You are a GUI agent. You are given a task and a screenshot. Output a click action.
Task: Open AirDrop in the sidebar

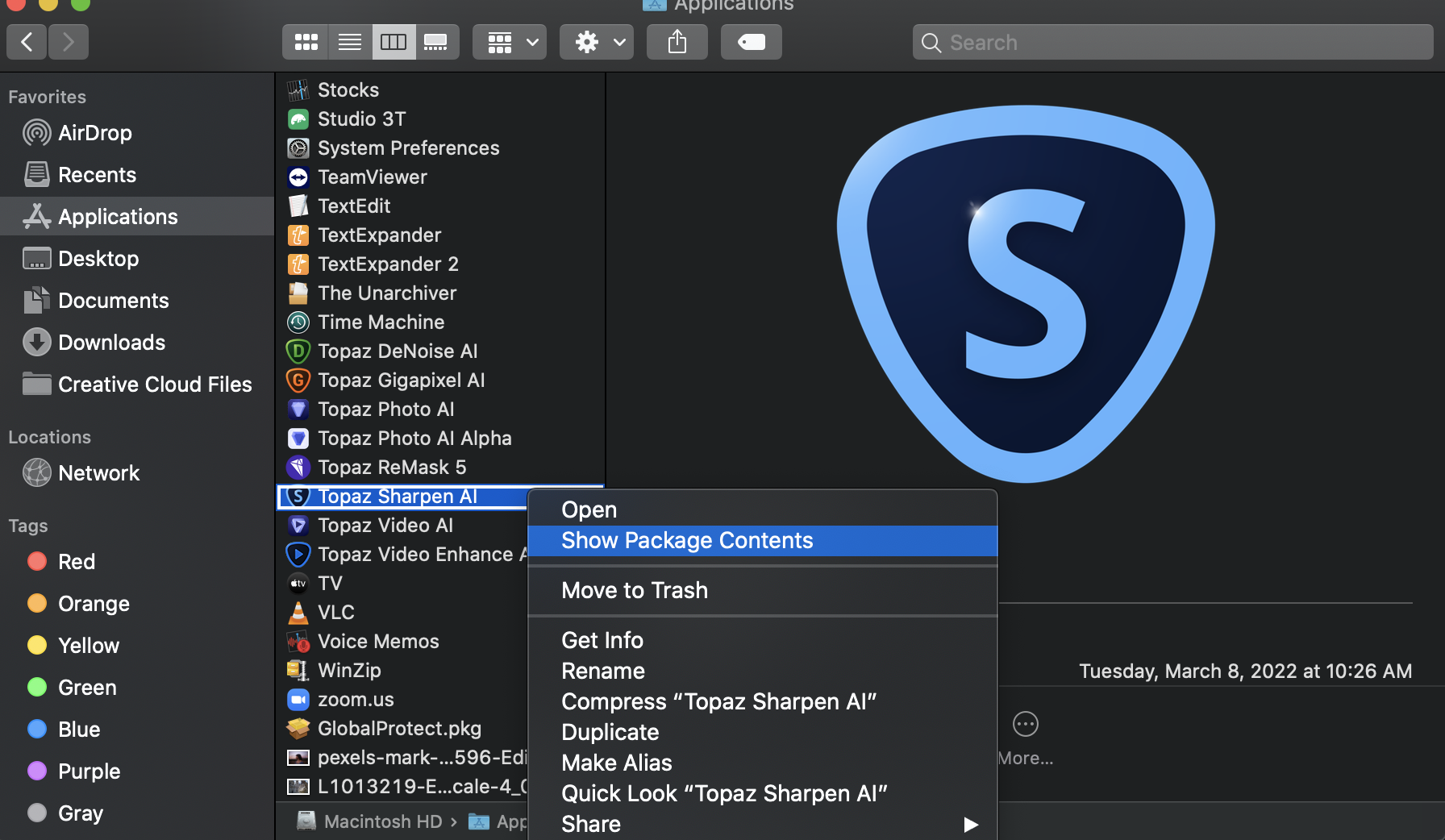pos(137,133)
